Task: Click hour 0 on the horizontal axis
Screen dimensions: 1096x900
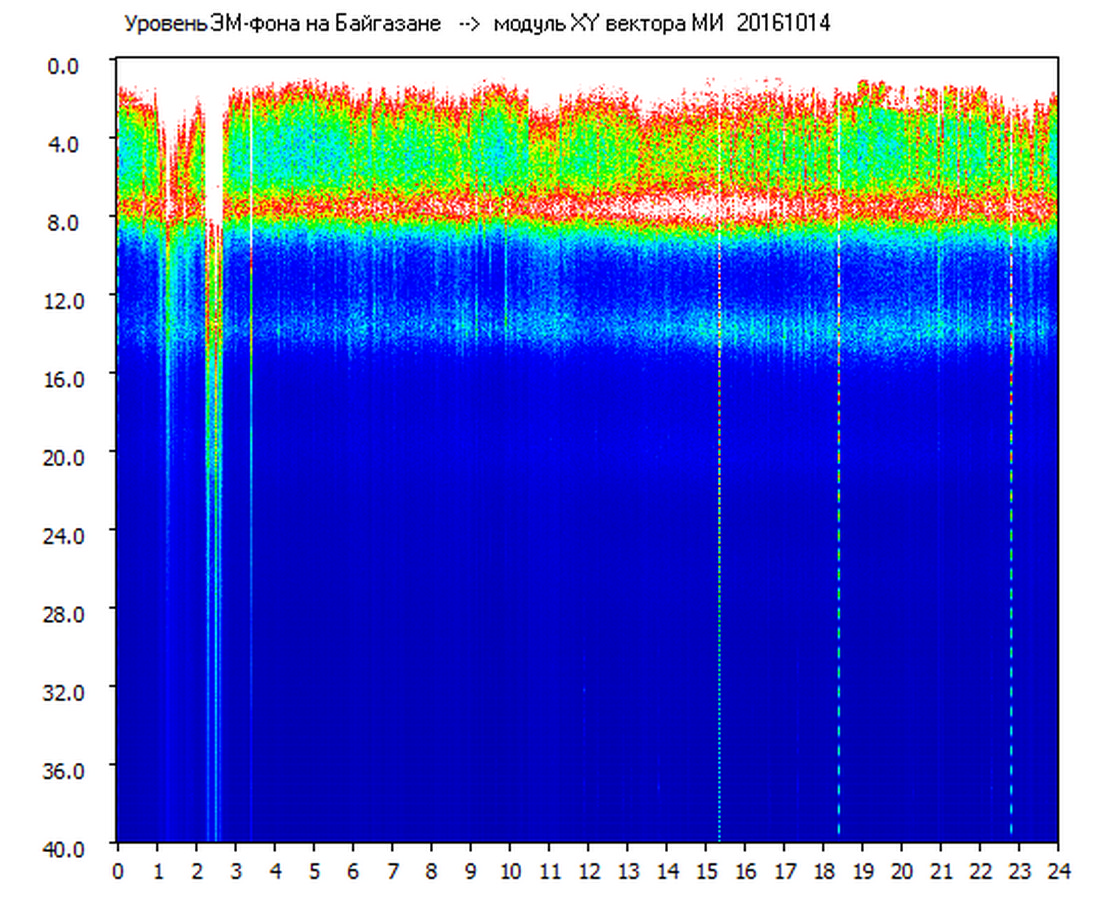Action: click(118, 870)
